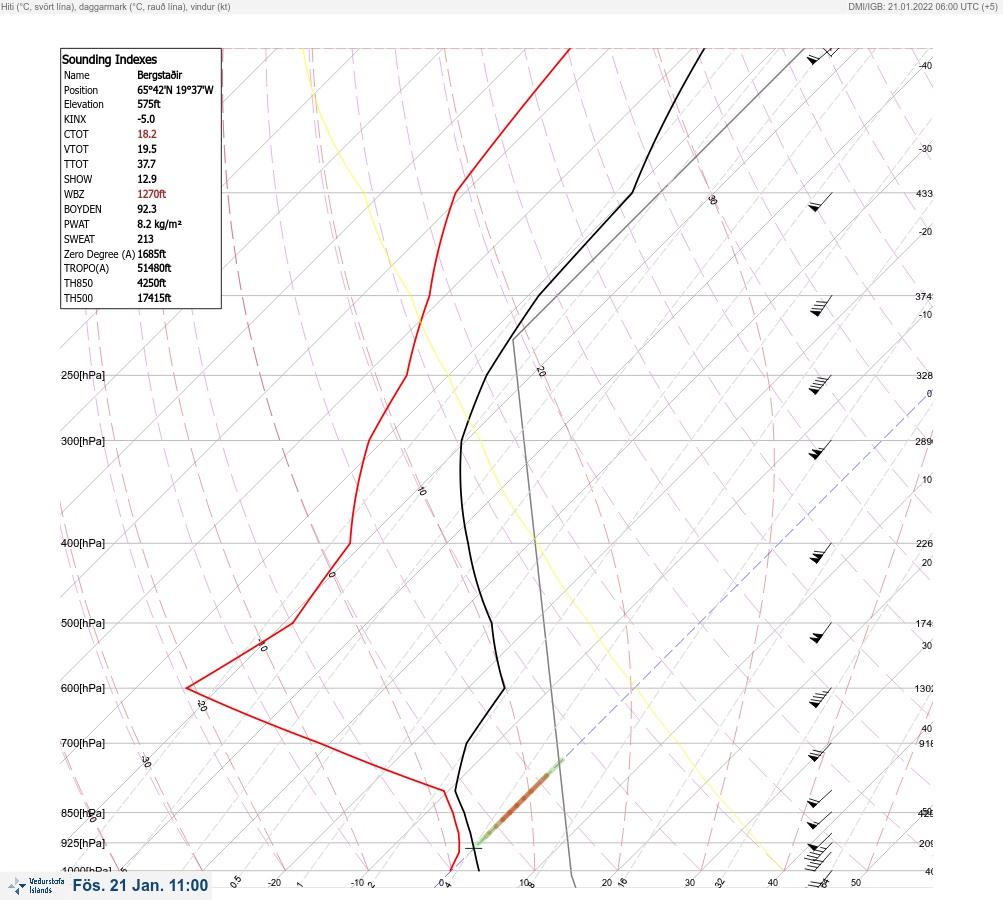The image size is (1003, 900).
Task: Click the 'Fös. 21 Jan. 11:00' date label
Action: (x=140, y=885)
